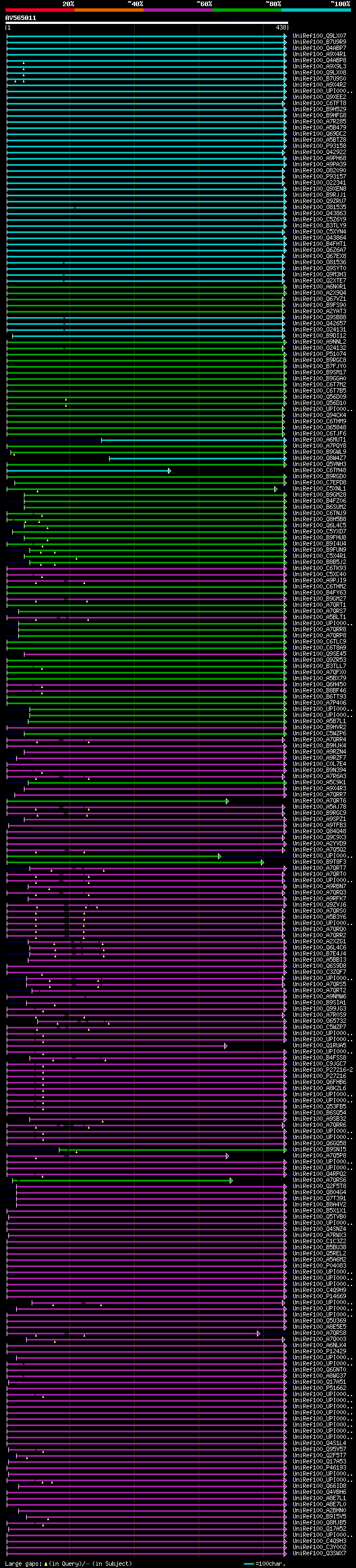Image resolution: width=356 pixels, height=1568 pixels.
Task: Click hit label UniRef100_Q42922
Action: (319, 152)
